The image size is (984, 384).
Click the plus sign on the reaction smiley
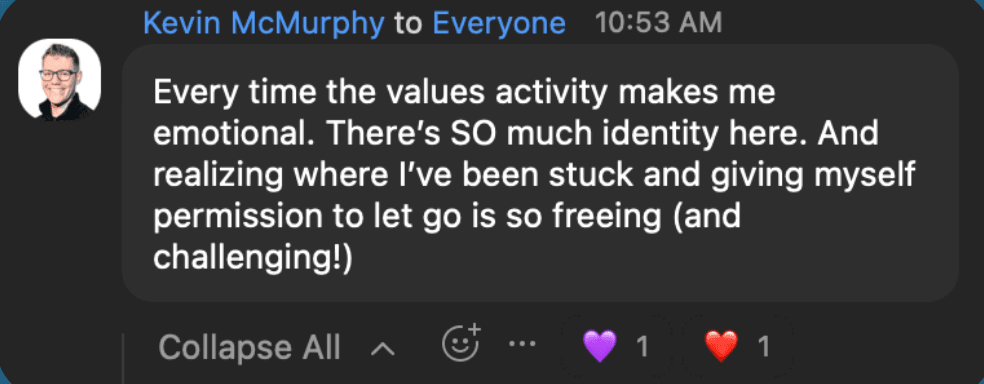(474, 329)
